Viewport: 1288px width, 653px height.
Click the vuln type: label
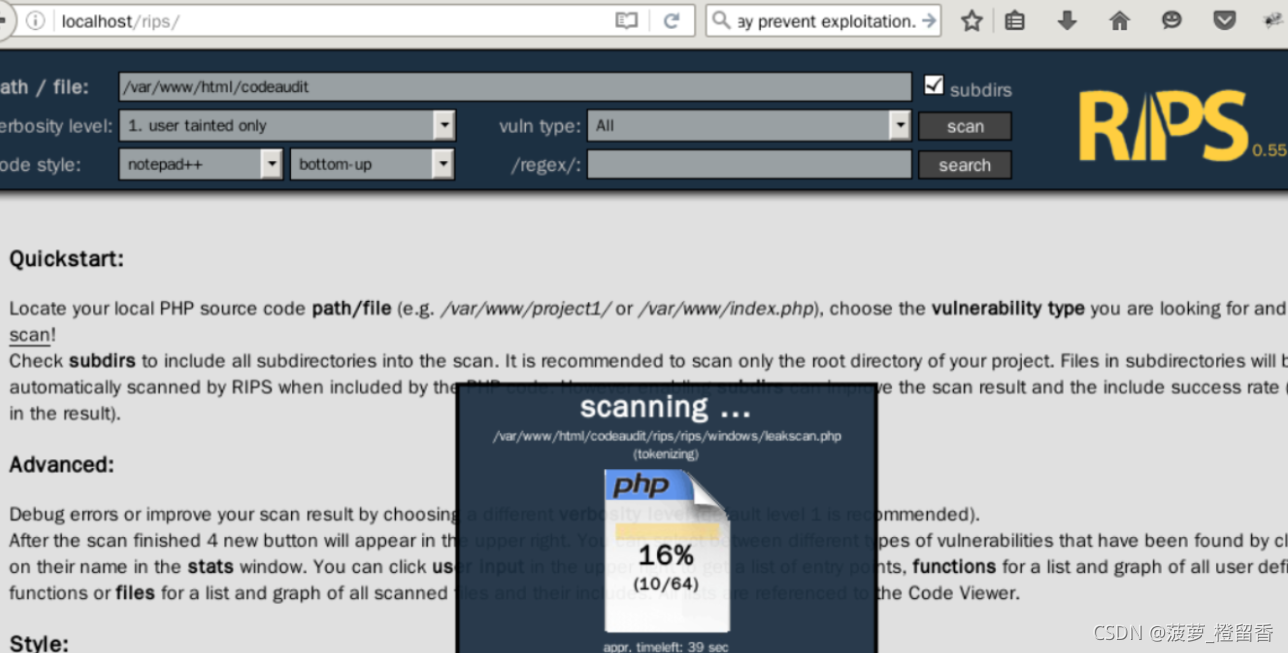click(x=539, y=126)
